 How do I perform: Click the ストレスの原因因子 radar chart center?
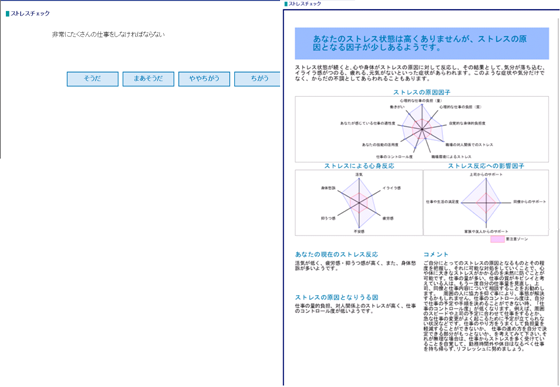pos(422,129)
